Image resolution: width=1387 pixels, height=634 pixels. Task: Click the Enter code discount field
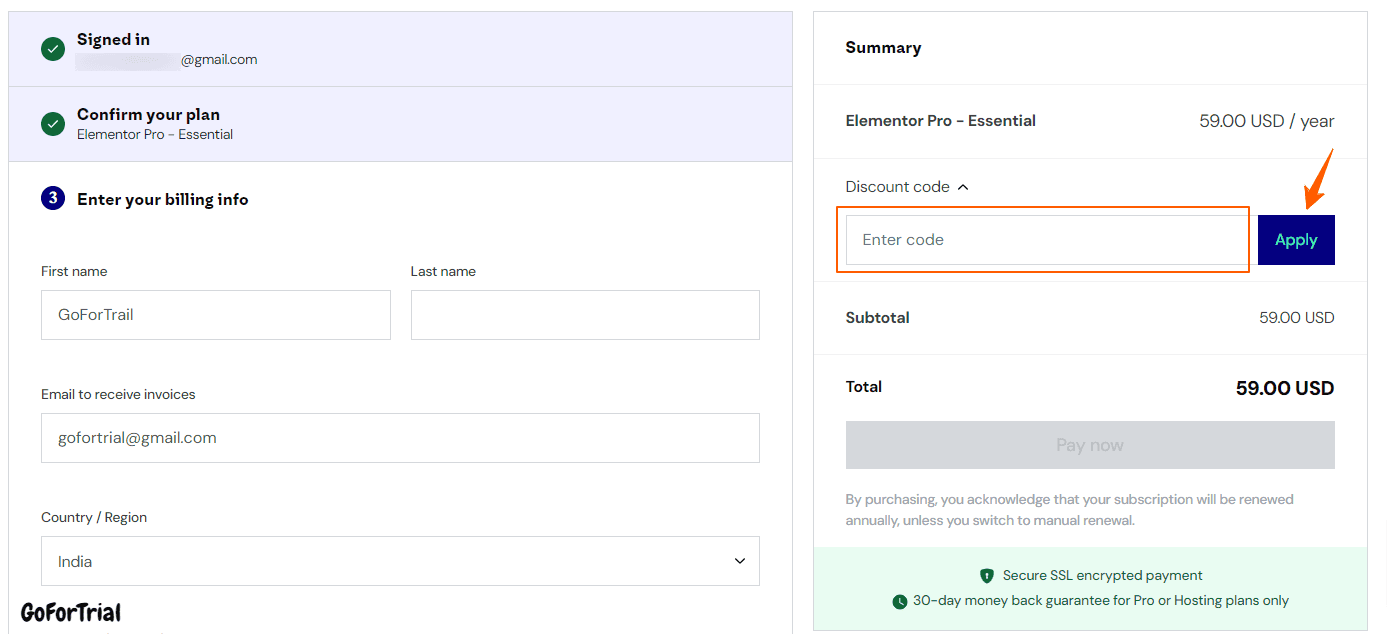tap(1046, 240)
